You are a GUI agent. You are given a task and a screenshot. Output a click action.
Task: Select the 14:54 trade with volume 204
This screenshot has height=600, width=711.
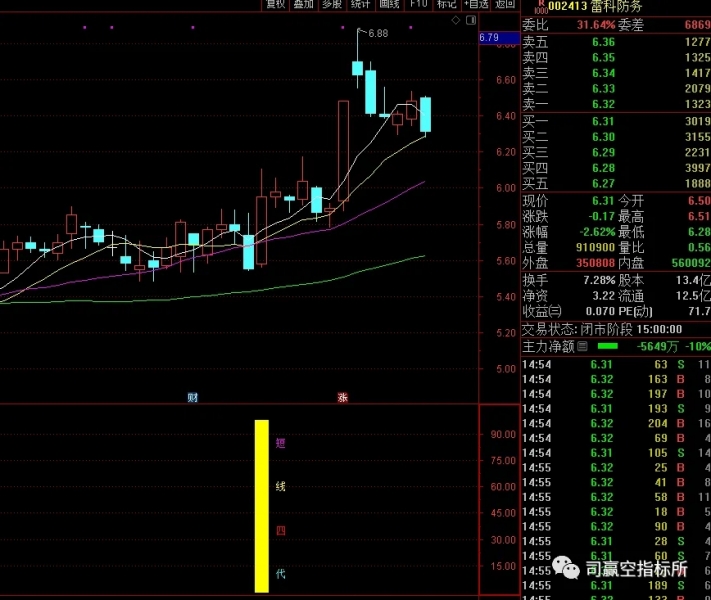click(x=616, y=423)
